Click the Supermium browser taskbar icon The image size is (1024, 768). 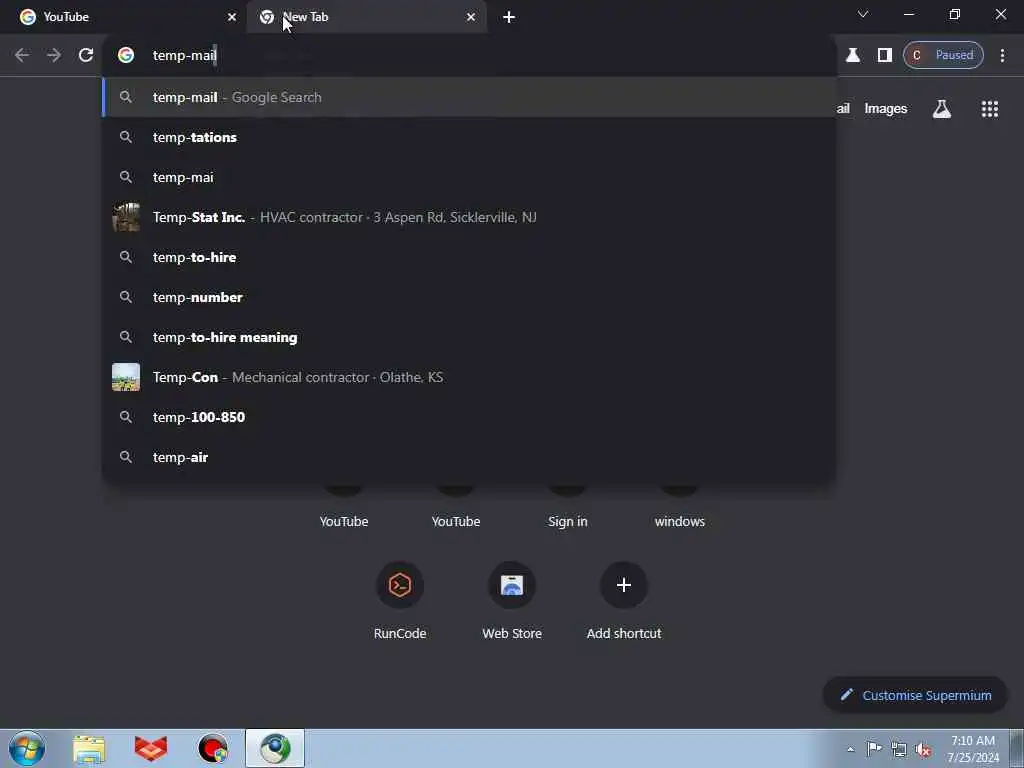pyautogui.click(x=275, y=748)
